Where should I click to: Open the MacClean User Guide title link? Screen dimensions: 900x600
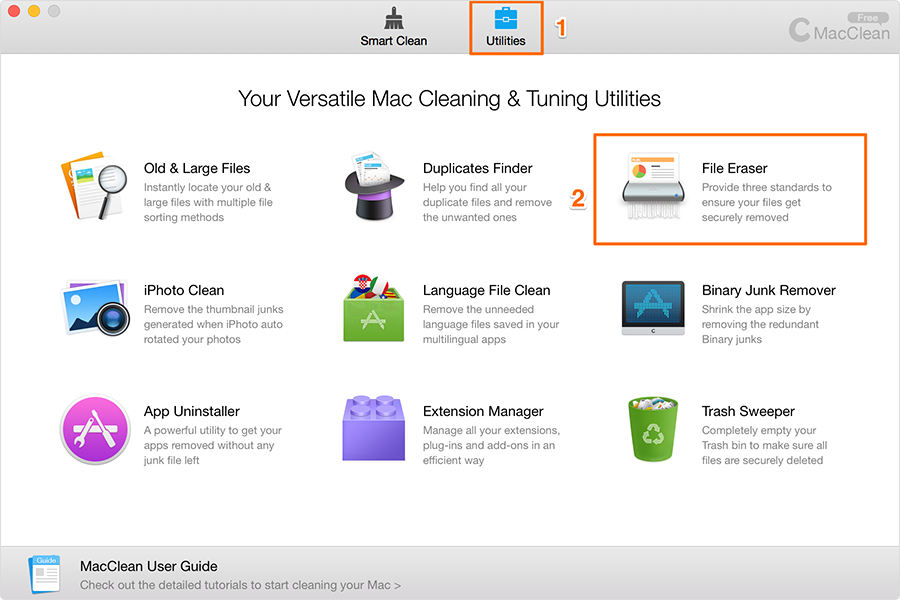[149, 566]
